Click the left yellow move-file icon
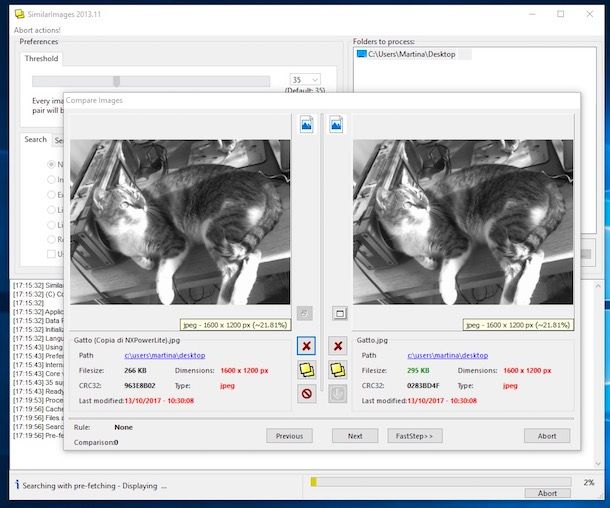Screen dimensions: 610x508 tap(306, 370)
